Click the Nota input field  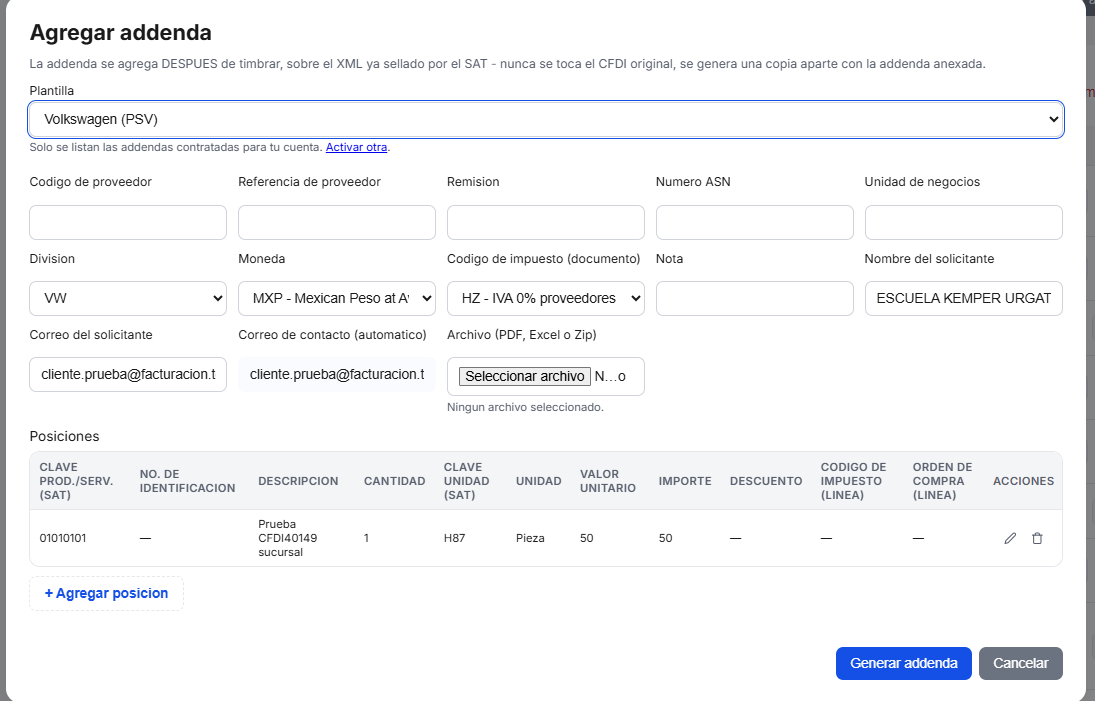tap(754, 299)
